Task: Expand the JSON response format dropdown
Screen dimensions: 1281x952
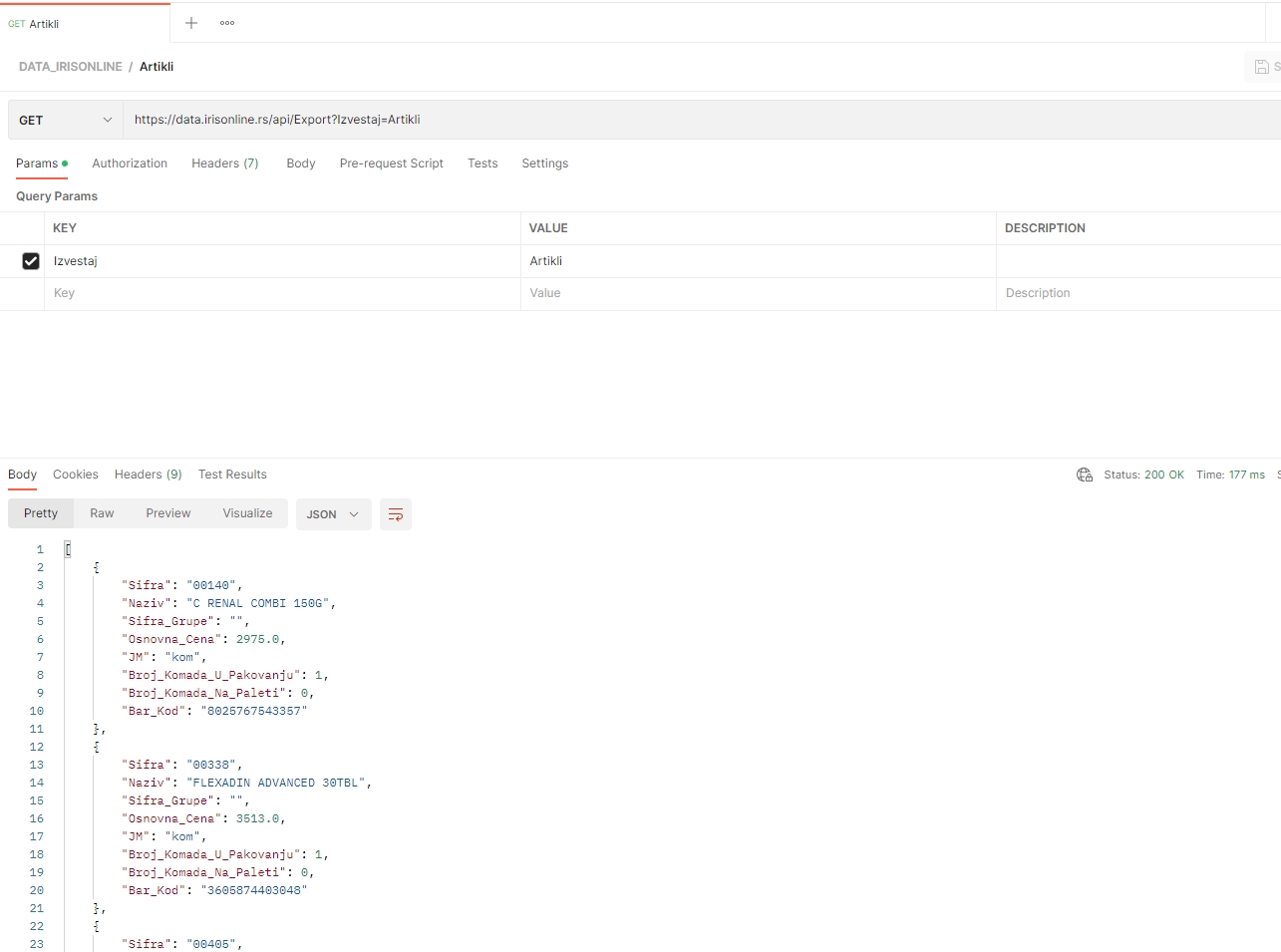Action: point(333,514)
